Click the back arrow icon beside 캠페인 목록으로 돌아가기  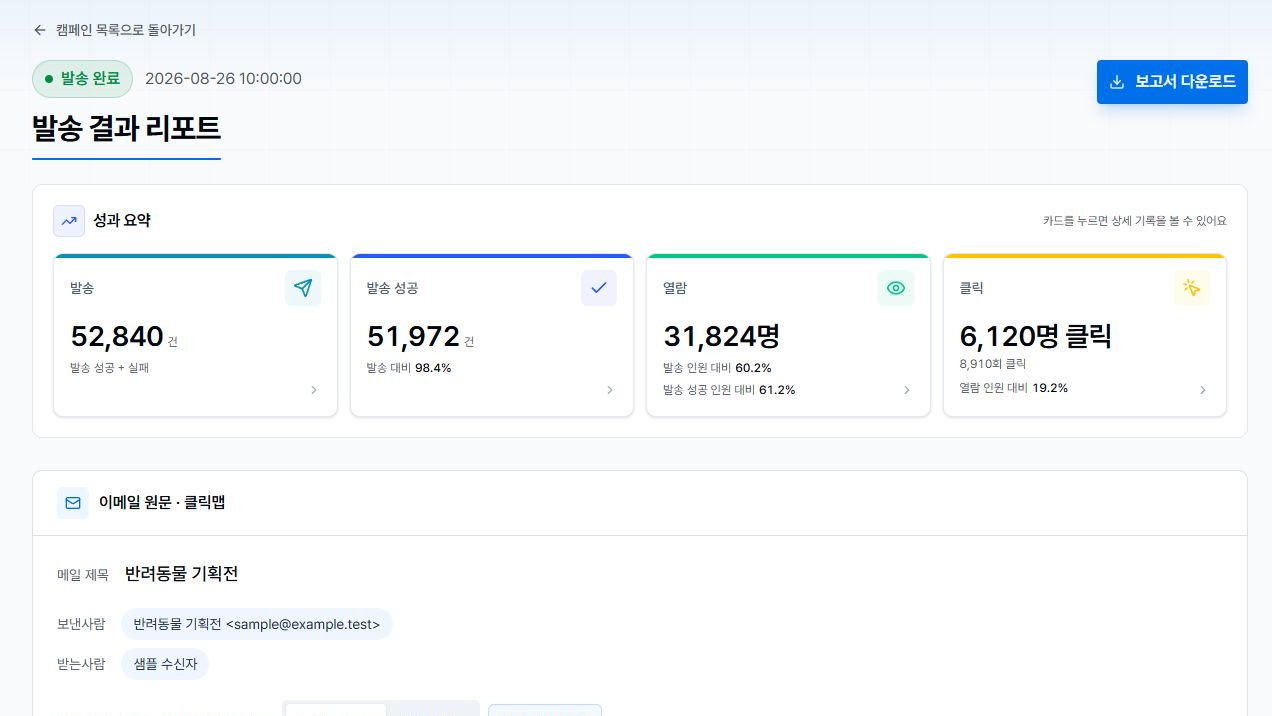coord(40,30)
